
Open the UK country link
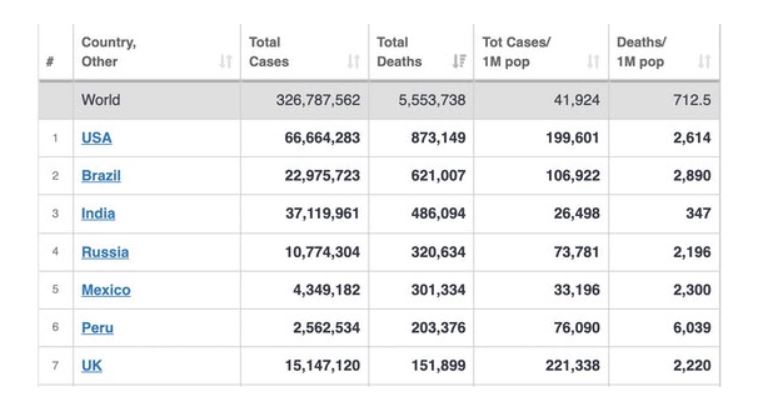(92, 366)
